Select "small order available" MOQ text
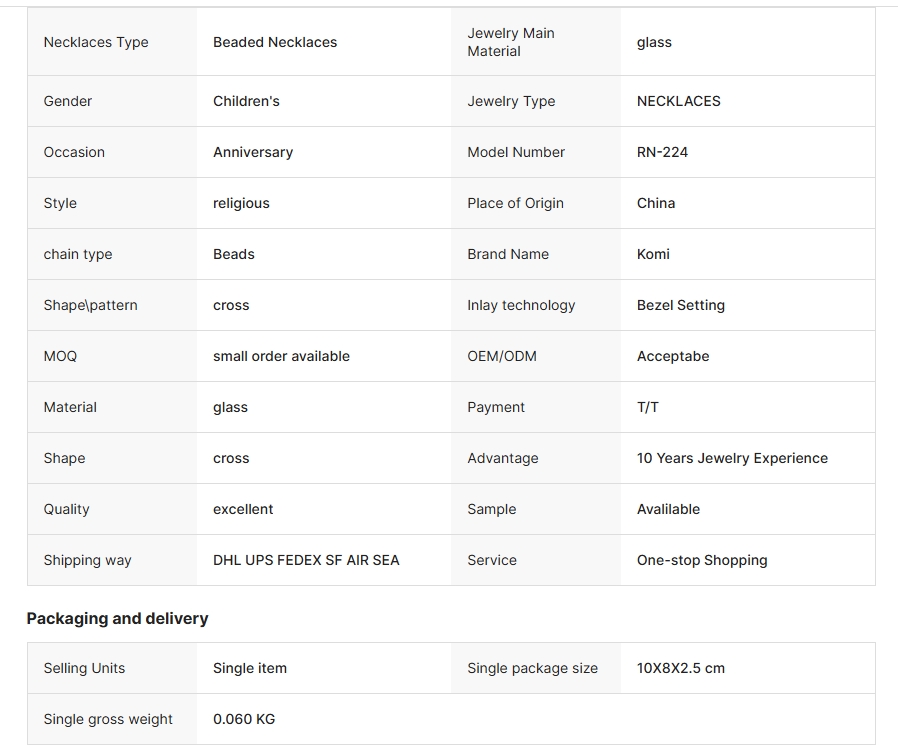The height and width of the screenshot is (756, 898). click(281, 356)
